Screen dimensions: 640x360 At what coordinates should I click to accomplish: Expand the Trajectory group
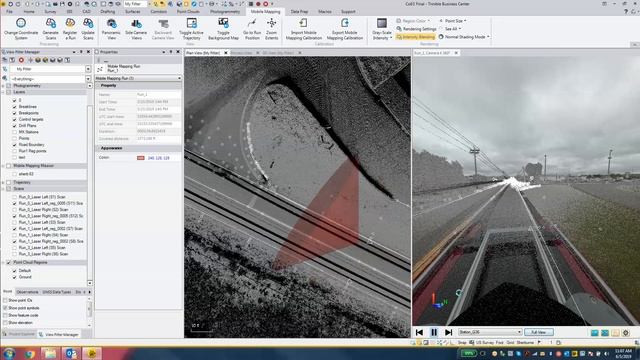tap(3, 182)
